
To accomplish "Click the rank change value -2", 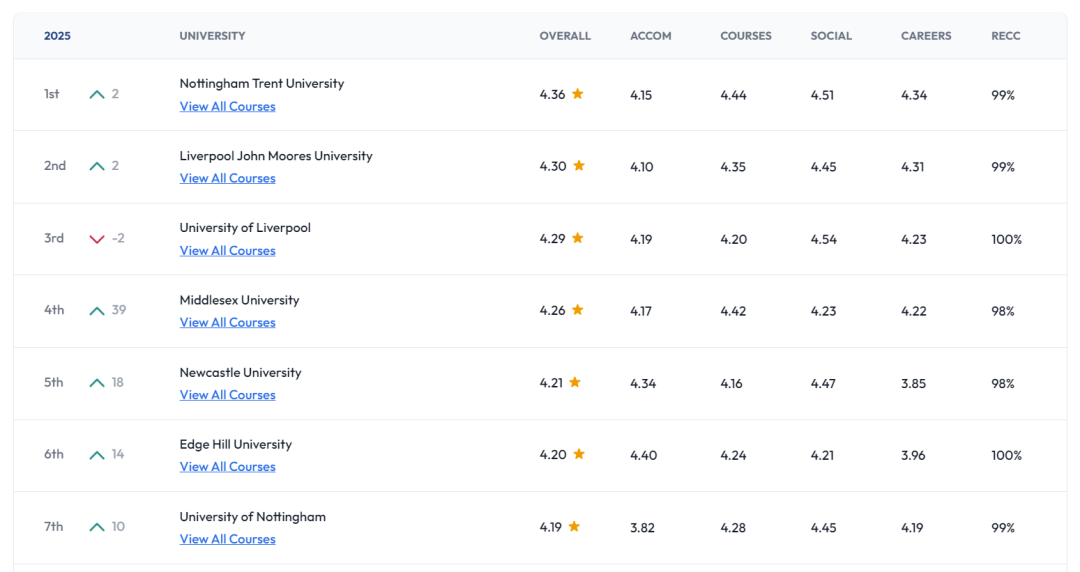I will (x=118, y=238).
